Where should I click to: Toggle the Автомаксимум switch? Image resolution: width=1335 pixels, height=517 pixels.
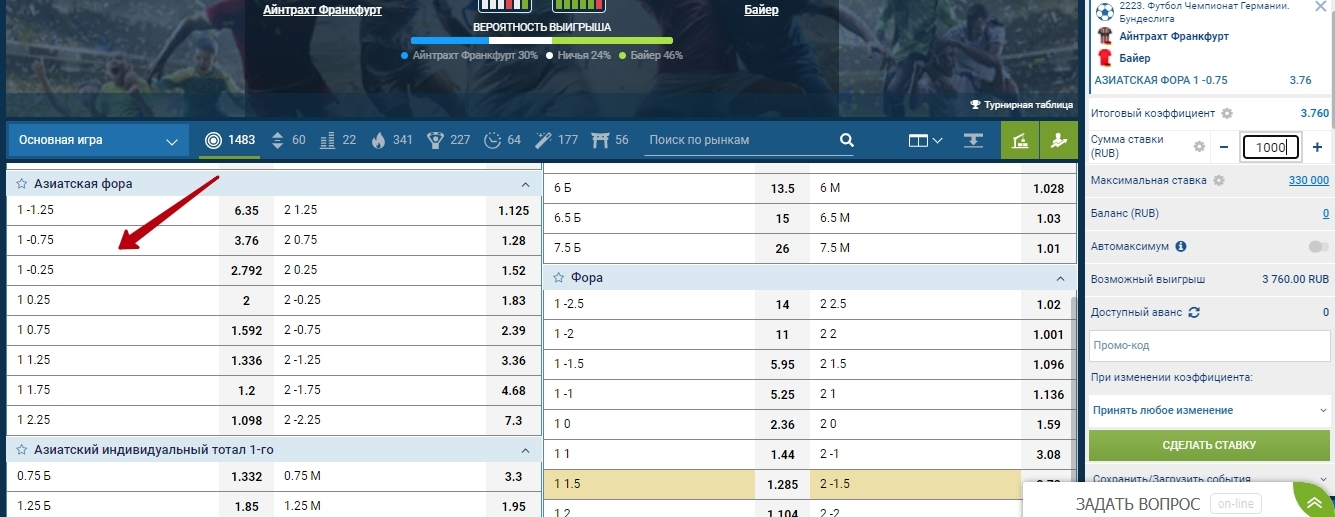tap(1318, 246)
